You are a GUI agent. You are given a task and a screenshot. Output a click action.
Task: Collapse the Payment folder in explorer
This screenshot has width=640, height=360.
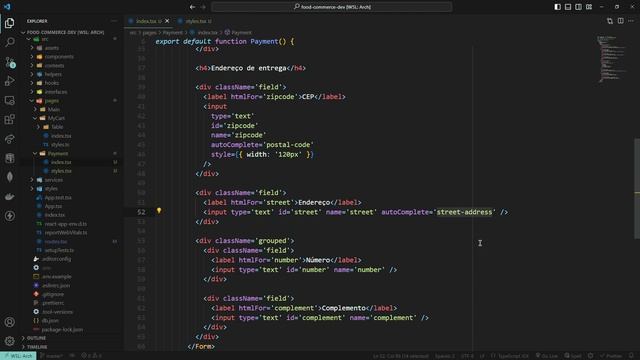(58, 153)
